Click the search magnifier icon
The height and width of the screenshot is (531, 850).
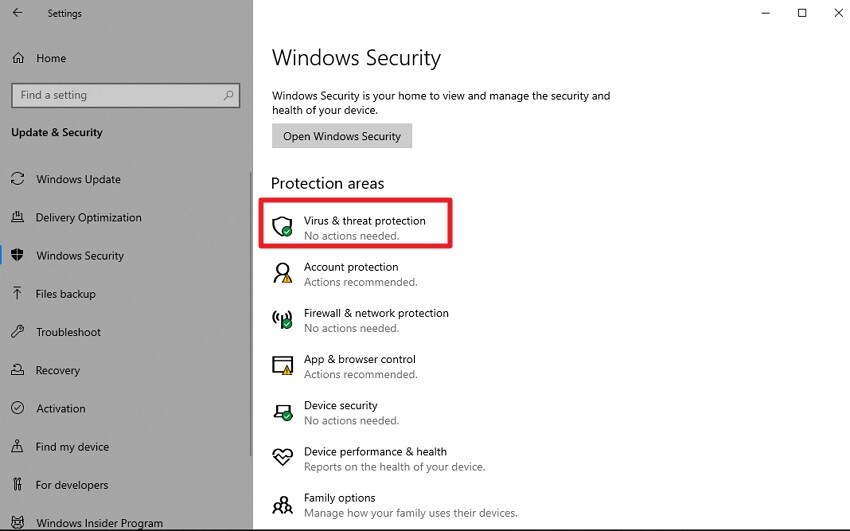point(228,95)
